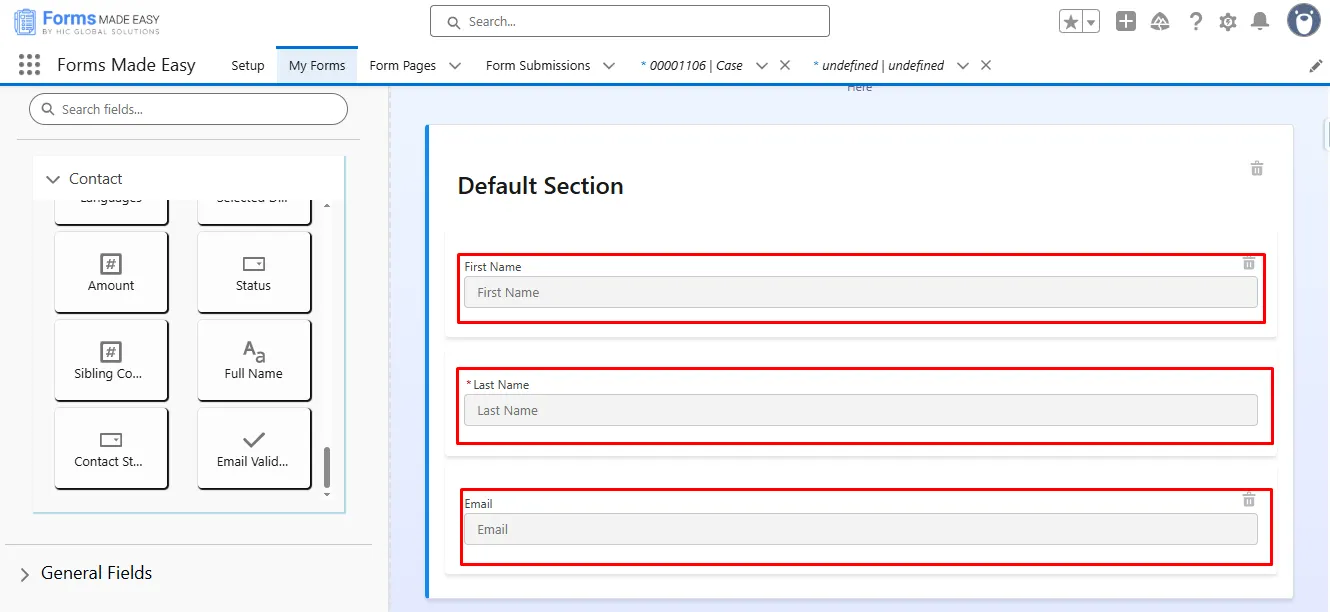Open the notifications bell
Viewport: 1330px width, 612px height.
click(1260, 22)
